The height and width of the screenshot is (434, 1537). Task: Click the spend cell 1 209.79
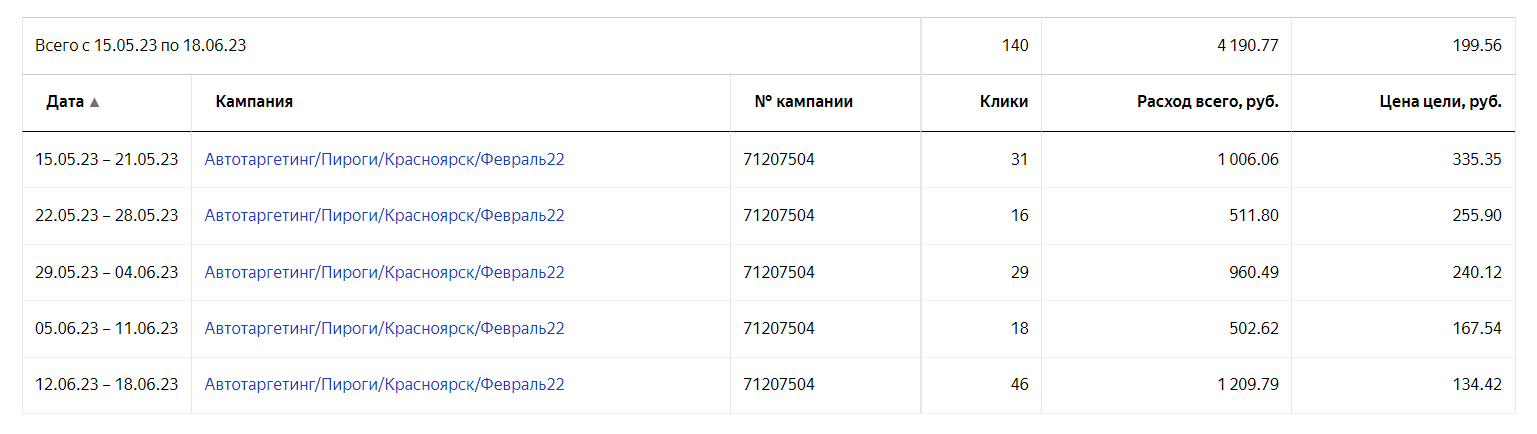(1247, 384)
